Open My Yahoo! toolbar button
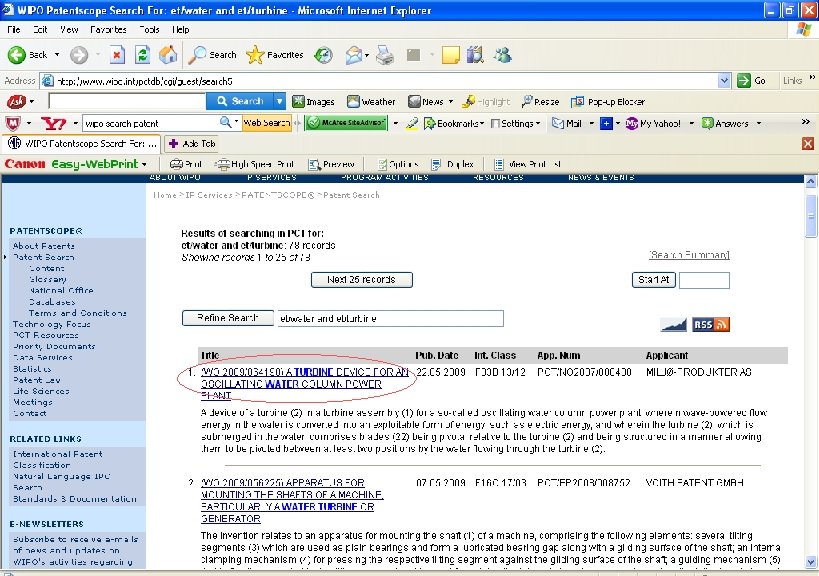 pos(653,124)
